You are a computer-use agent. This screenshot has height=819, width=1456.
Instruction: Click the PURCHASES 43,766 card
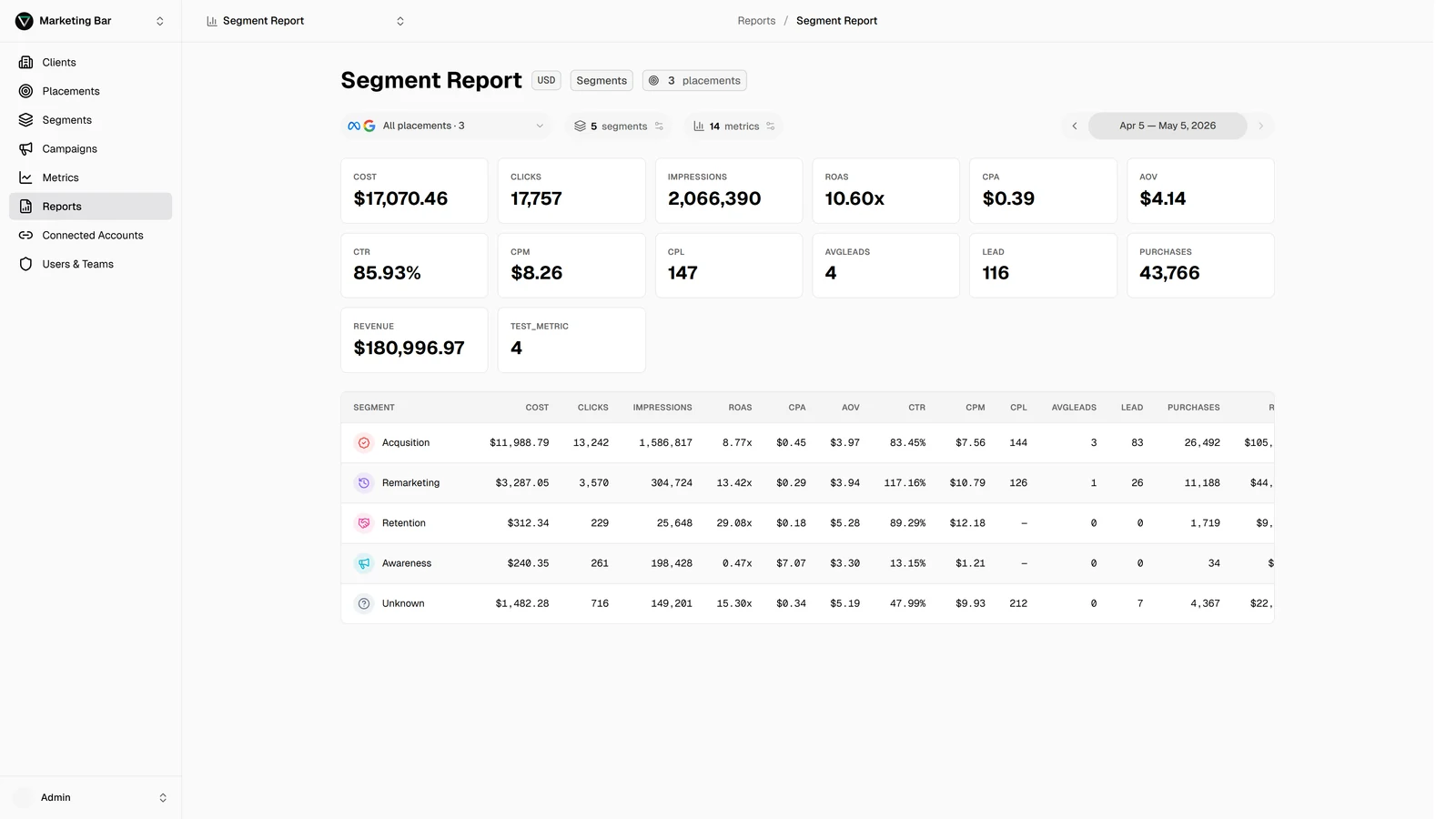(1200, 266)
